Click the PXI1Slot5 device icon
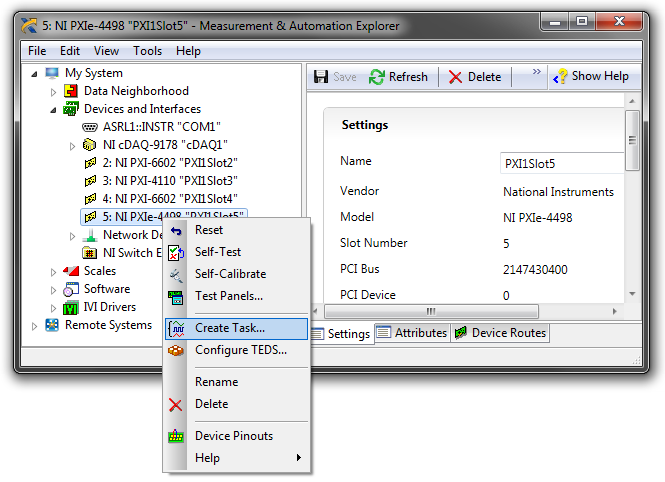Image resolution: width=665 pixels, height=482 pixels. tap(90, 217)
